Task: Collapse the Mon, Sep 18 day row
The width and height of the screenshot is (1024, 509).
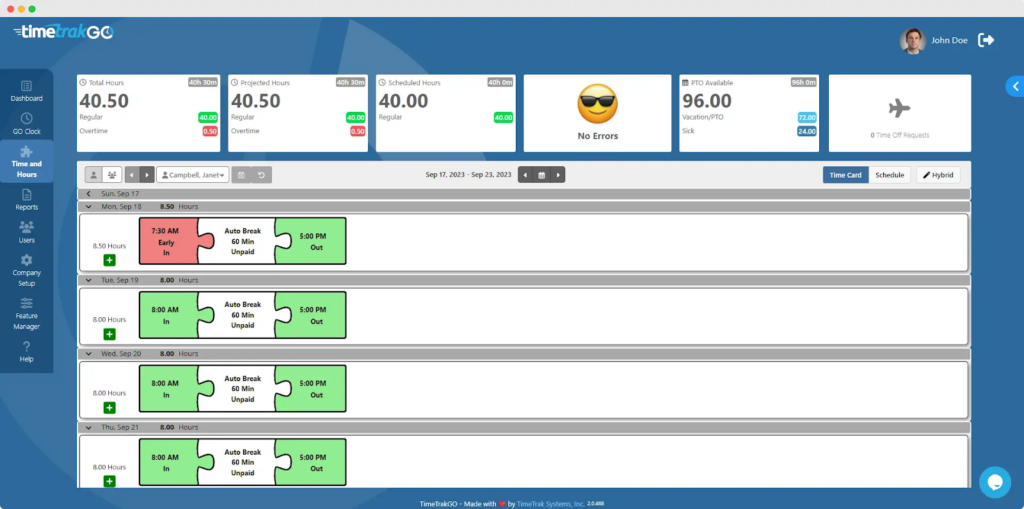Action: (88, 206)
